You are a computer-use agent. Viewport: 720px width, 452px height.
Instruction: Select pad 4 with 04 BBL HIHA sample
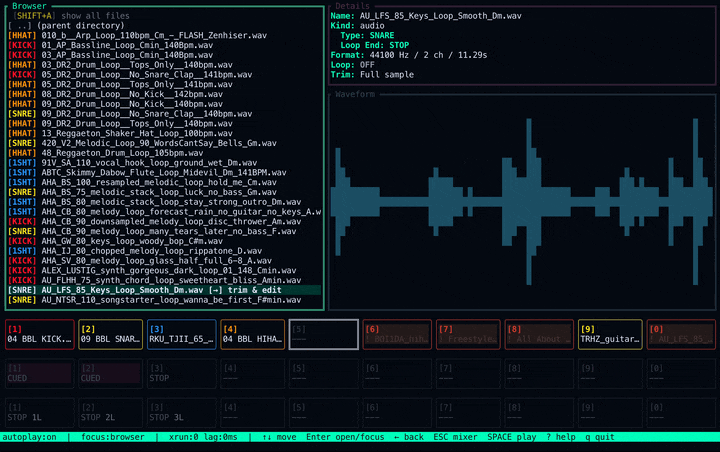pyautogui.click(x=254, y=334)
